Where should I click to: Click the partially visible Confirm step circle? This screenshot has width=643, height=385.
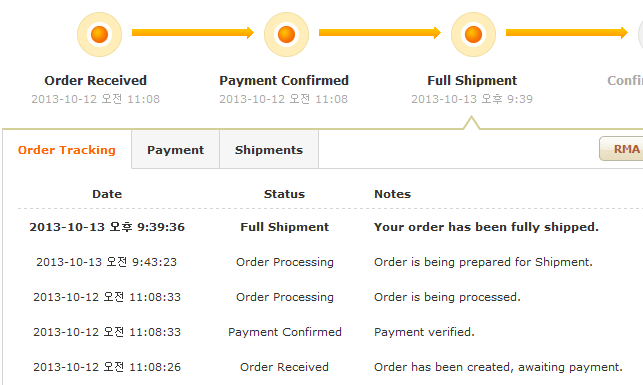pyautogui.click(x=641, y=34)
